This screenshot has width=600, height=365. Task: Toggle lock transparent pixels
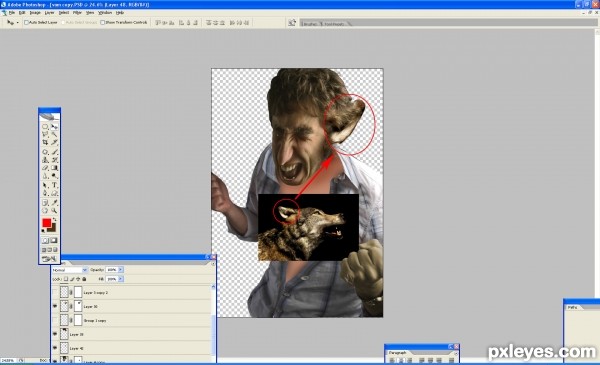[66, 279]
